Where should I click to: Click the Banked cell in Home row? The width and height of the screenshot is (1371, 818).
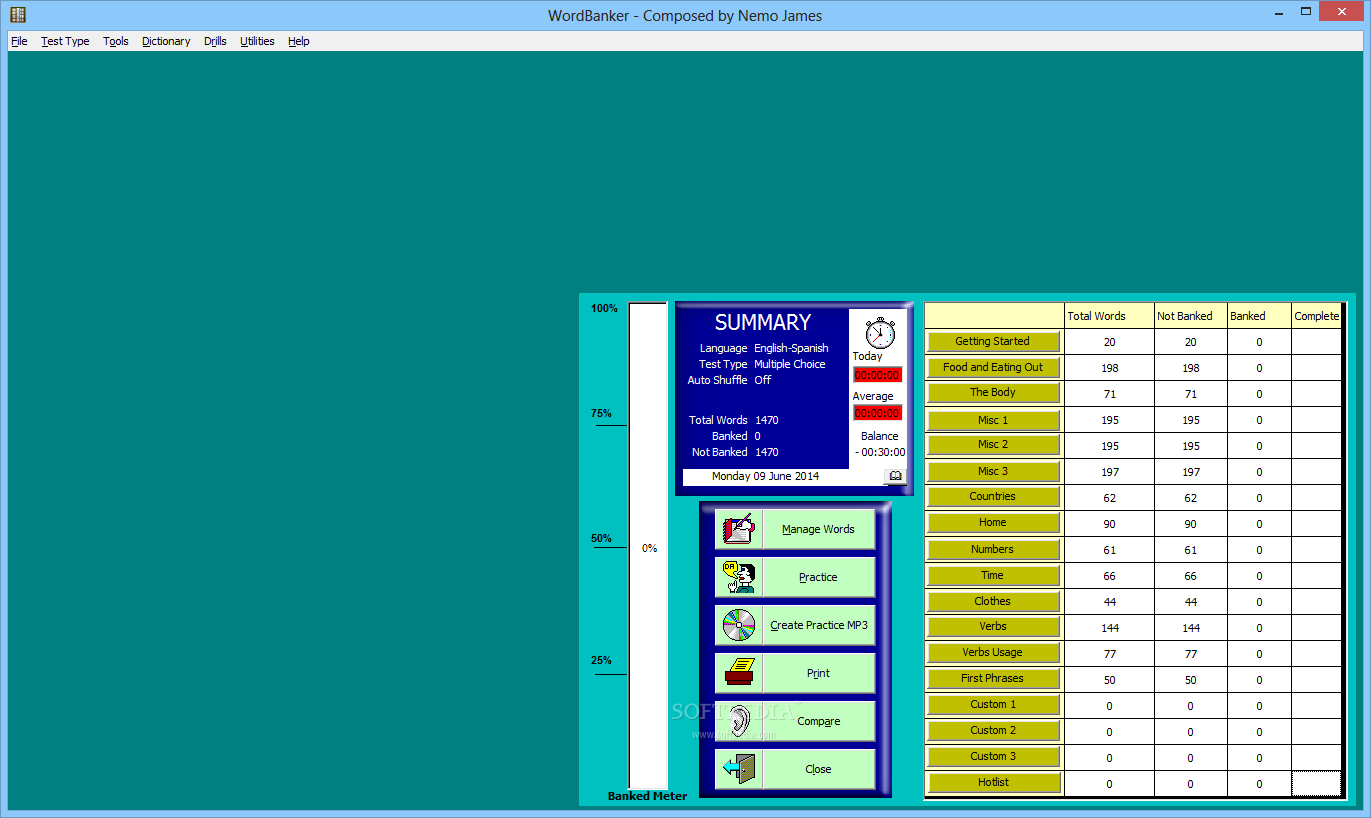(x=1259, y=524)
